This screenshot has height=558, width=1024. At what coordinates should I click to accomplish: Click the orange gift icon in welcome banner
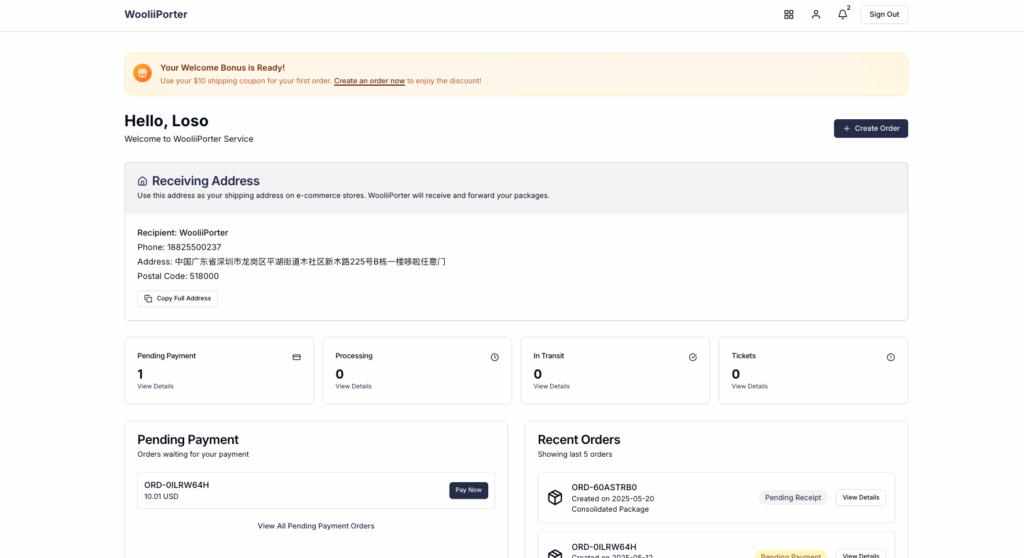[x=142, y=73]
